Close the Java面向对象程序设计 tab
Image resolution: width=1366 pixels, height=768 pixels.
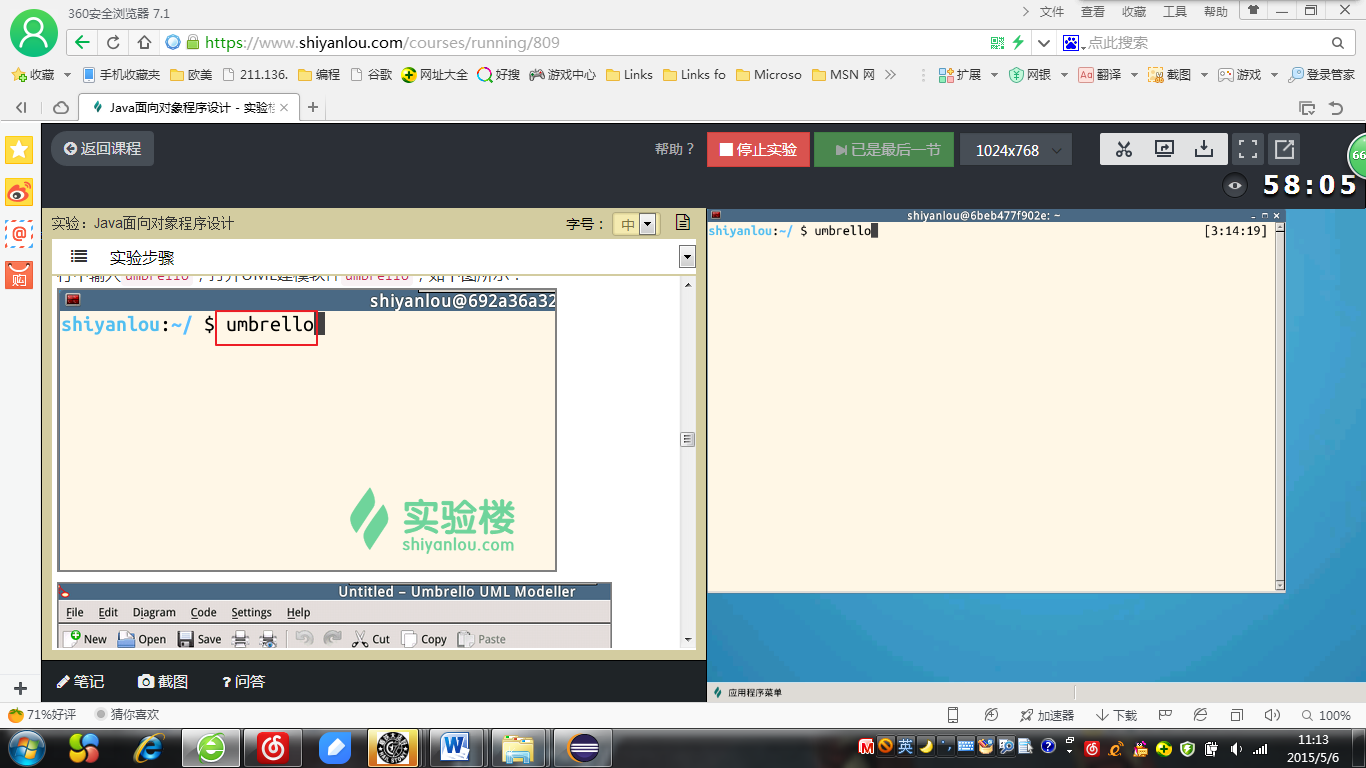tap(284, 107)
